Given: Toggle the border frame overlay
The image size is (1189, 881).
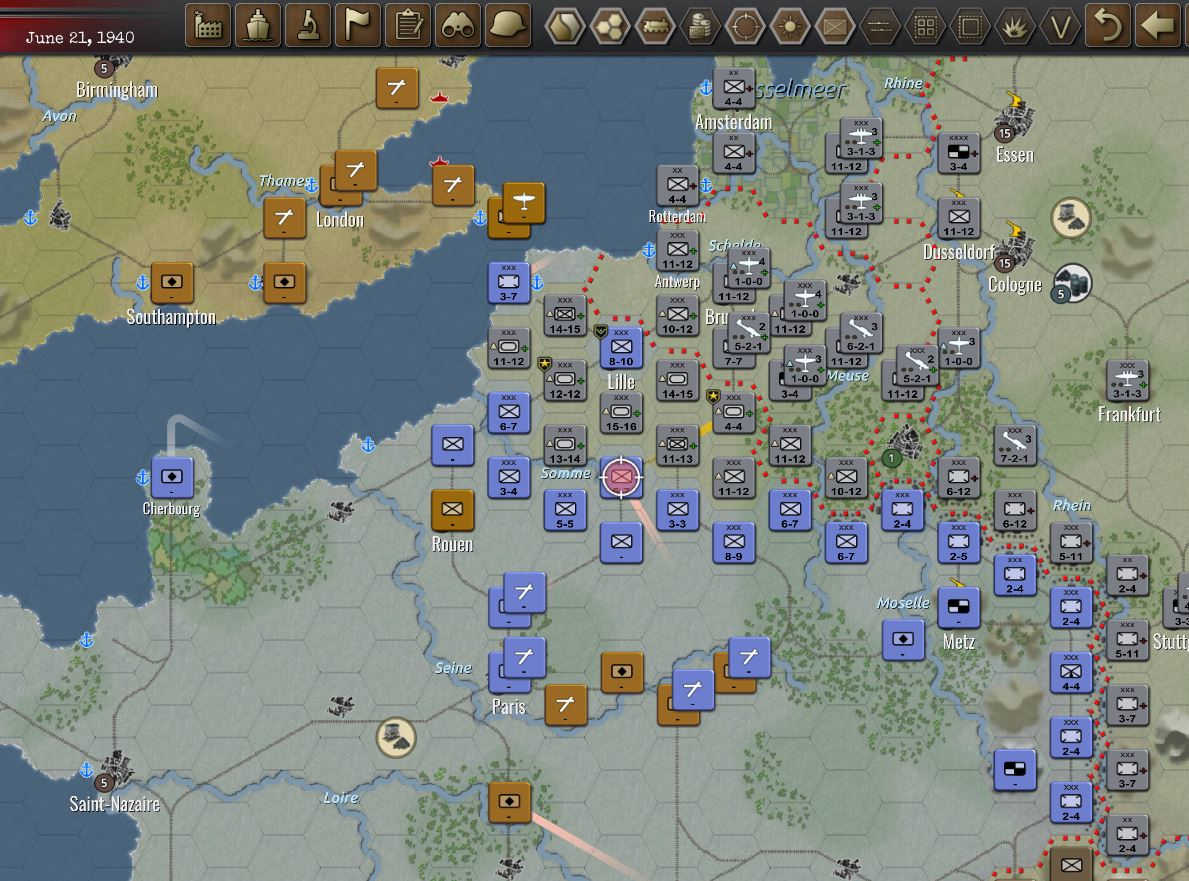Looking at the screenshot, I should 970,27.
